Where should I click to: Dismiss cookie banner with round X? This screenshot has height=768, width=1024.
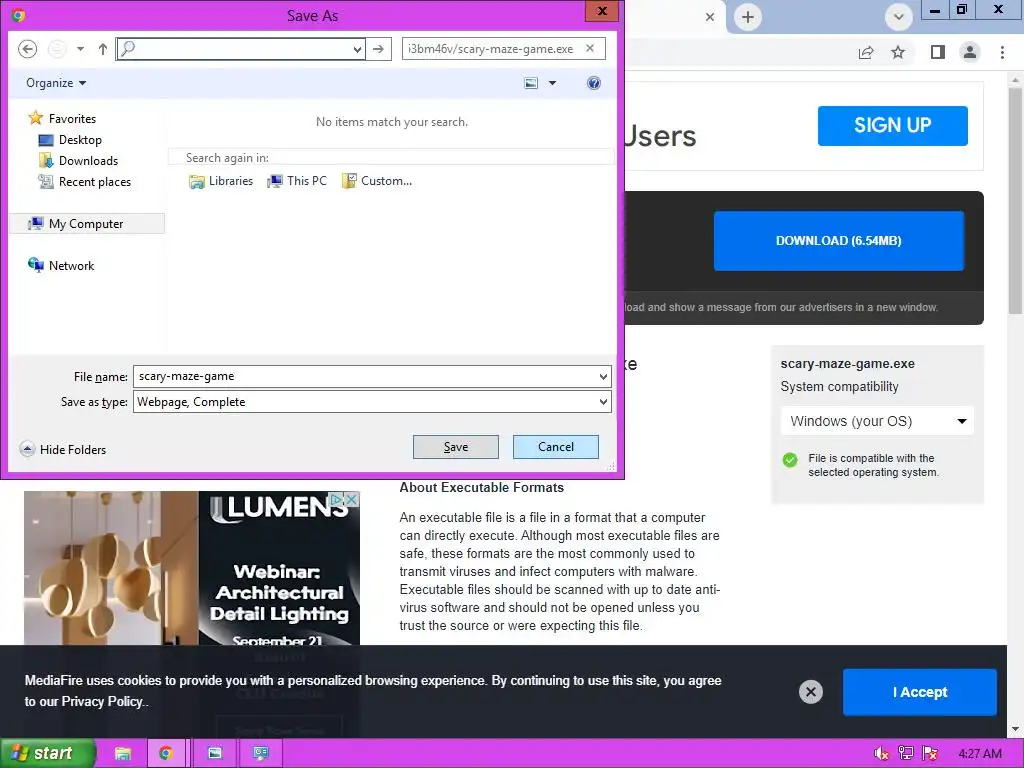pos(810,692)
